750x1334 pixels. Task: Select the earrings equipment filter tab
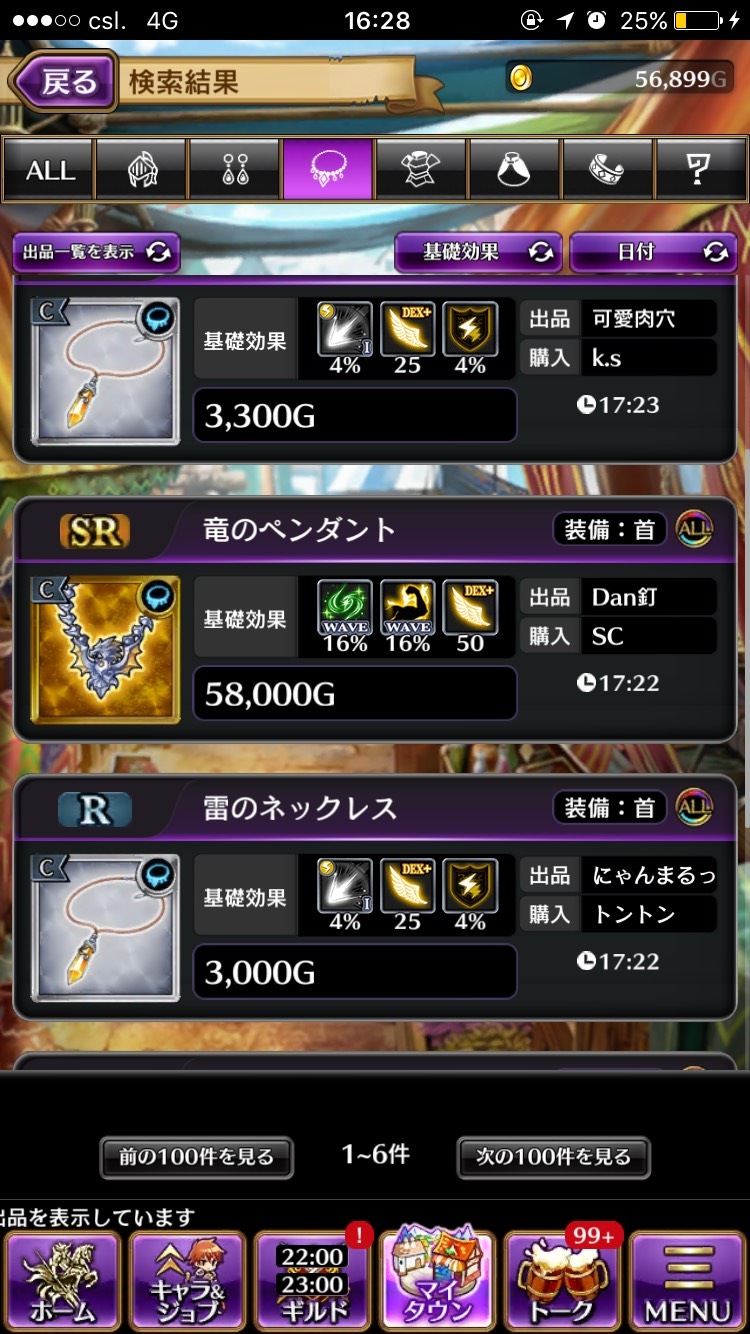235,170
